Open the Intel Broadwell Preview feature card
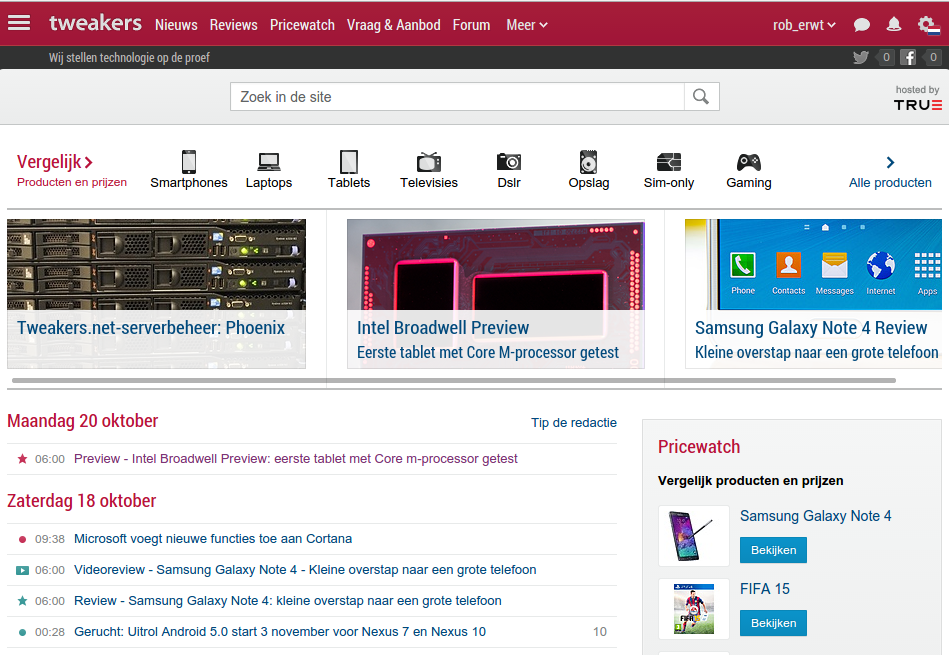 click(496, 294)
